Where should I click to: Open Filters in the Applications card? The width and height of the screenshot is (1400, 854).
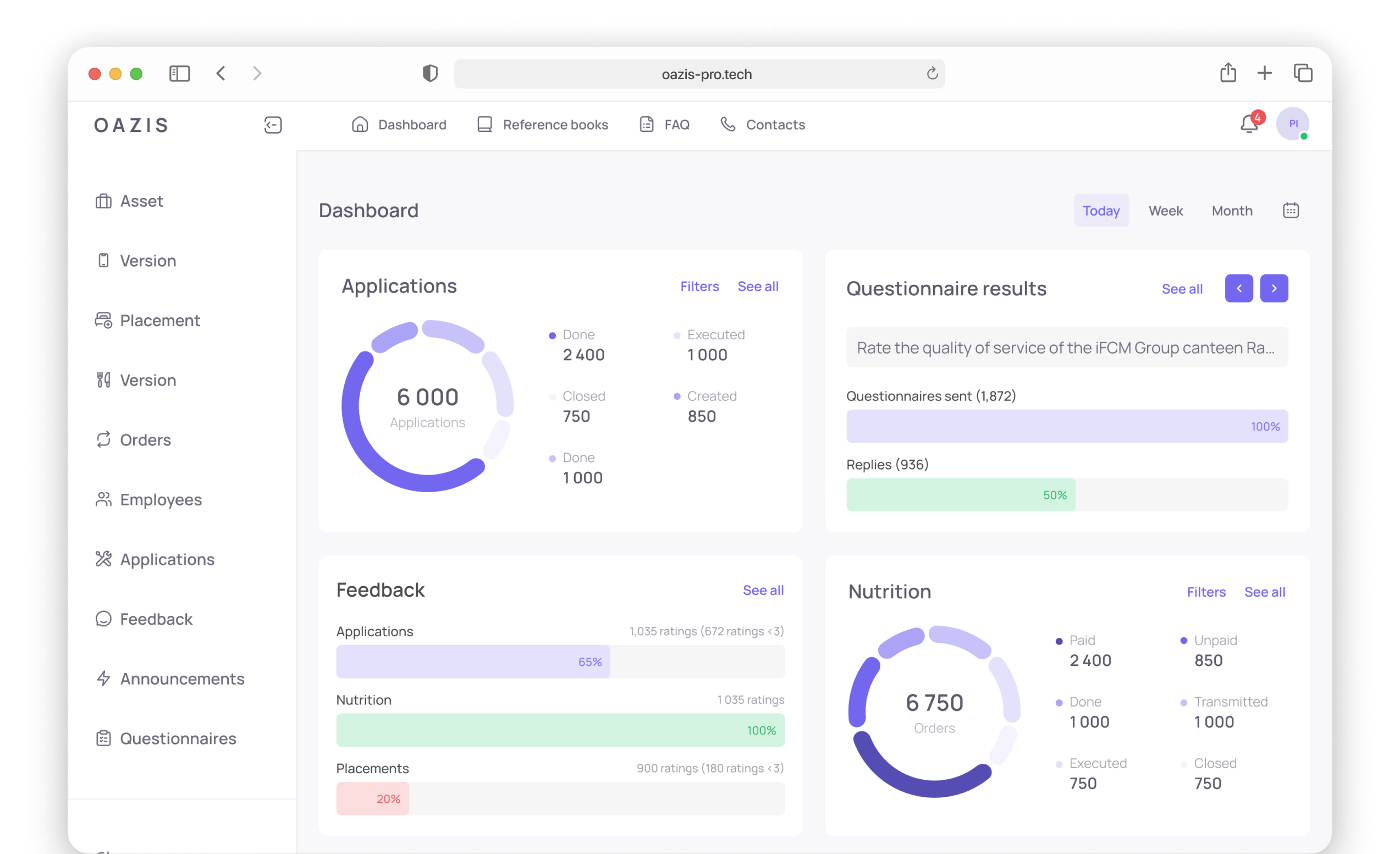[x=699, y=286]
